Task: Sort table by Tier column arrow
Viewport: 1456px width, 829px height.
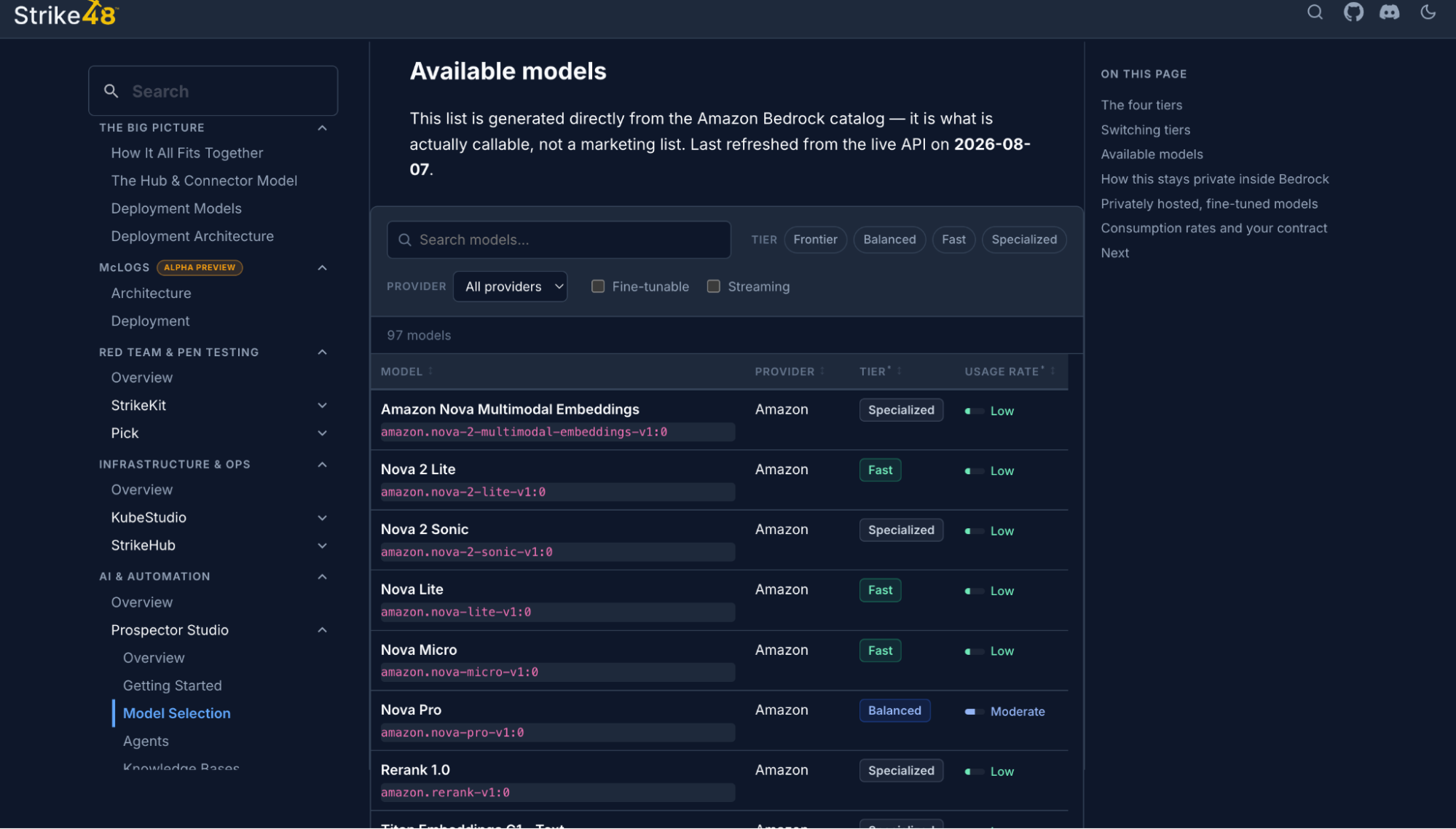Action: pyautogui.click(x=900, y=372)
